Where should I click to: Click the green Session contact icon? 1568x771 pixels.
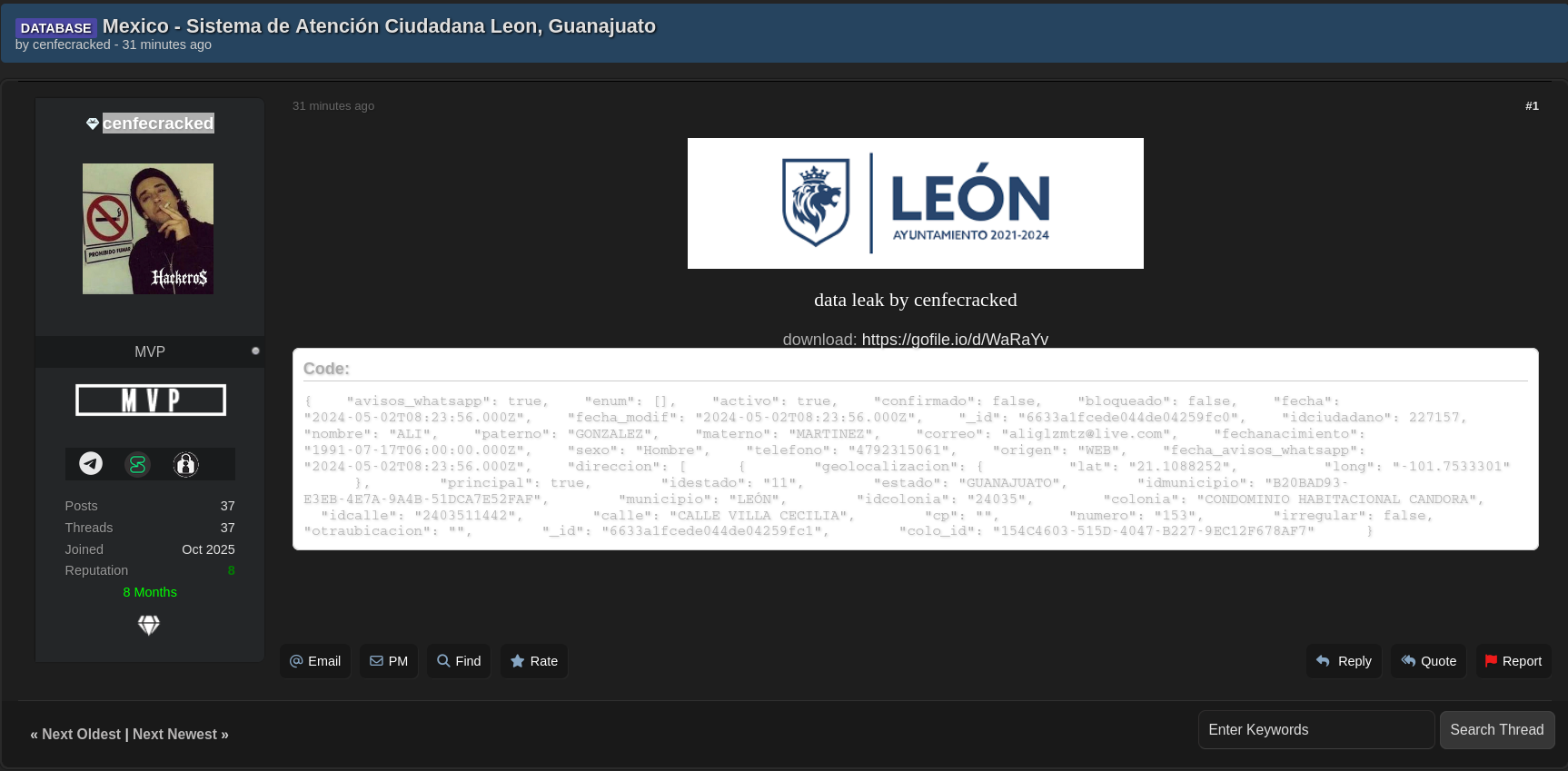(x=137, y=465)
